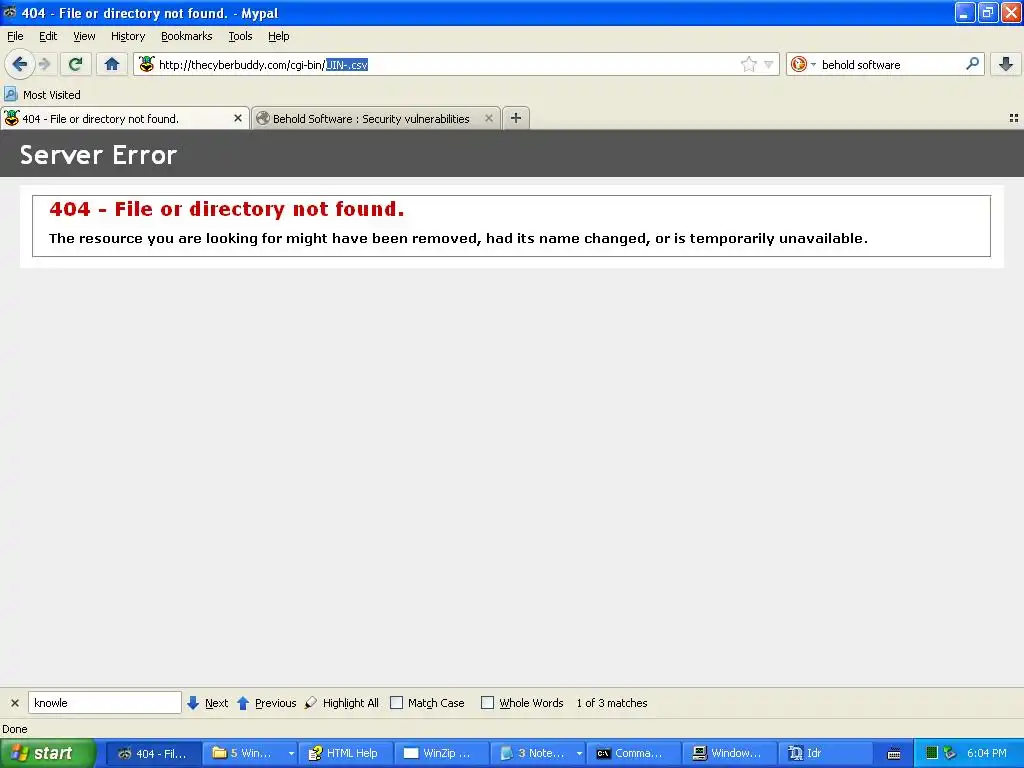Switch to the 404 File not found tab
Screen dimensions: 1024x768
125,118
